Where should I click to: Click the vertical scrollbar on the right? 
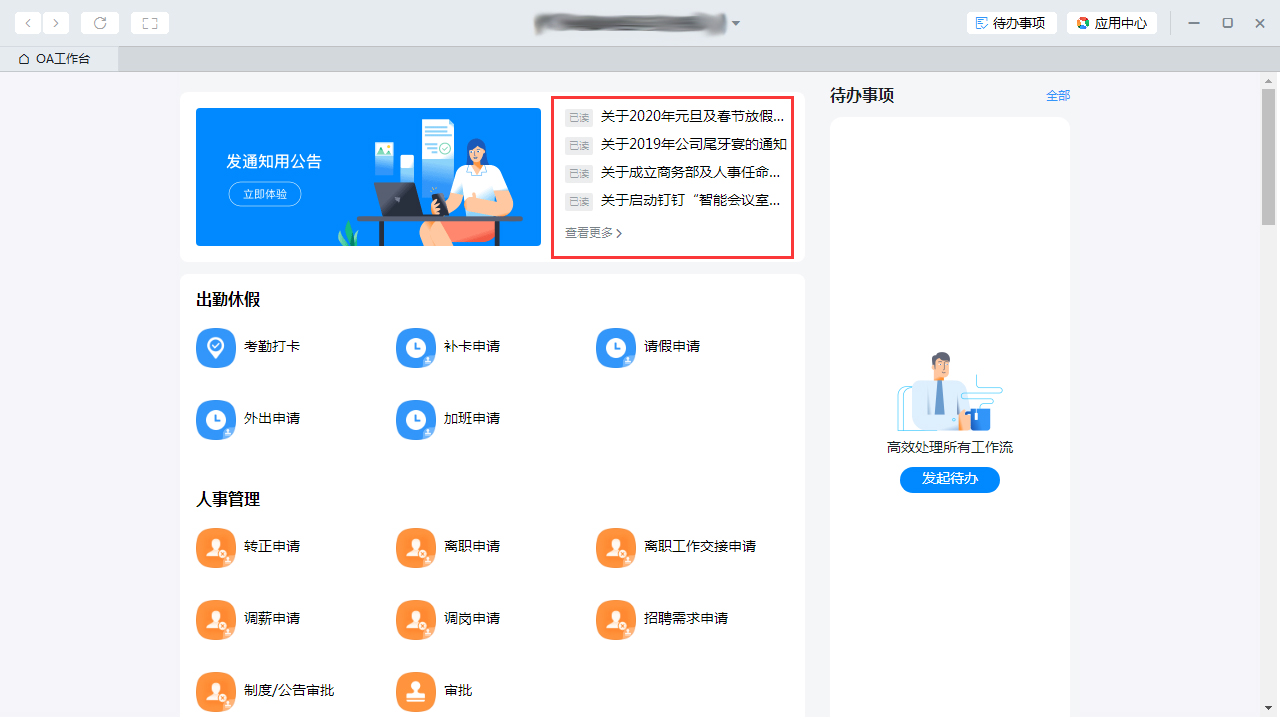tap(1268, 150)
